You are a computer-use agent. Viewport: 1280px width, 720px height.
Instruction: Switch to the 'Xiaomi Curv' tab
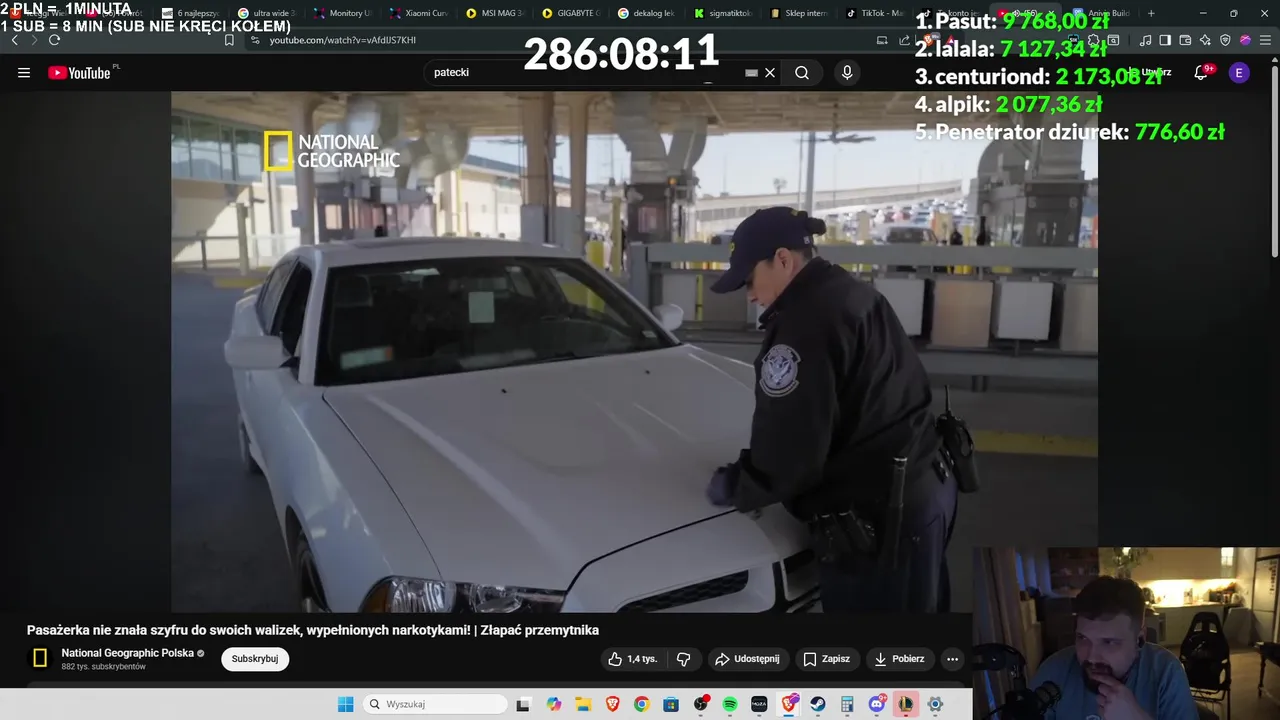pos(418,13)
